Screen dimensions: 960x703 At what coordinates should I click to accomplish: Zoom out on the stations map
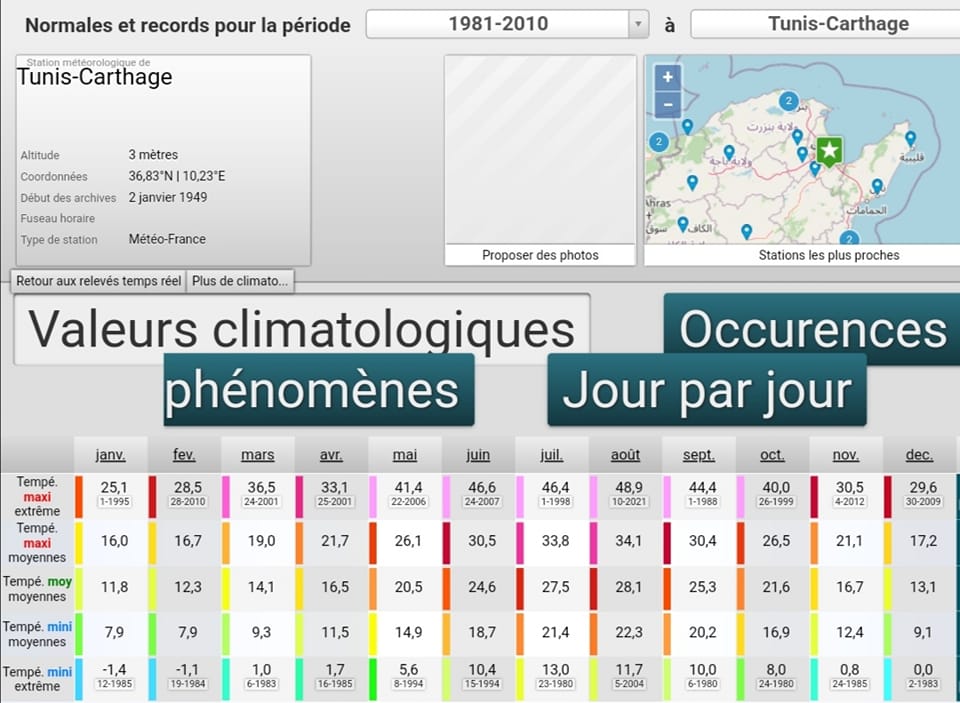[x=668, y=103]
